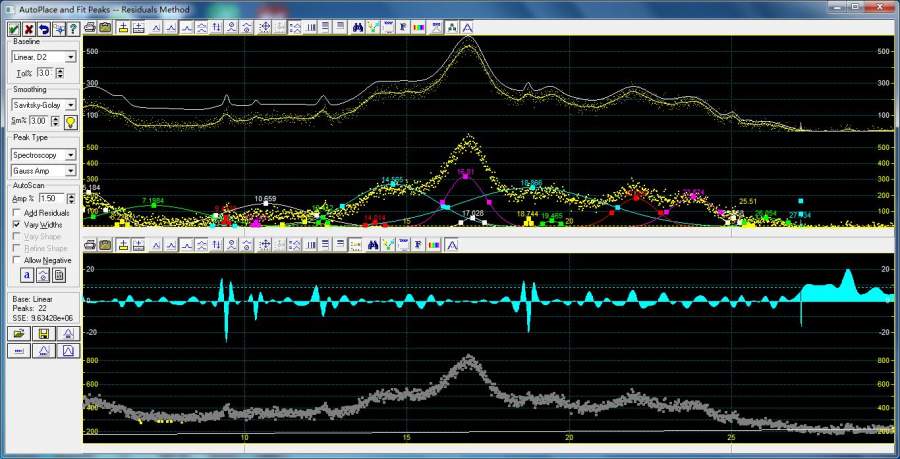Cancel with the red X icon
Viewport: 900px width, 459px height.
[28, 29]
